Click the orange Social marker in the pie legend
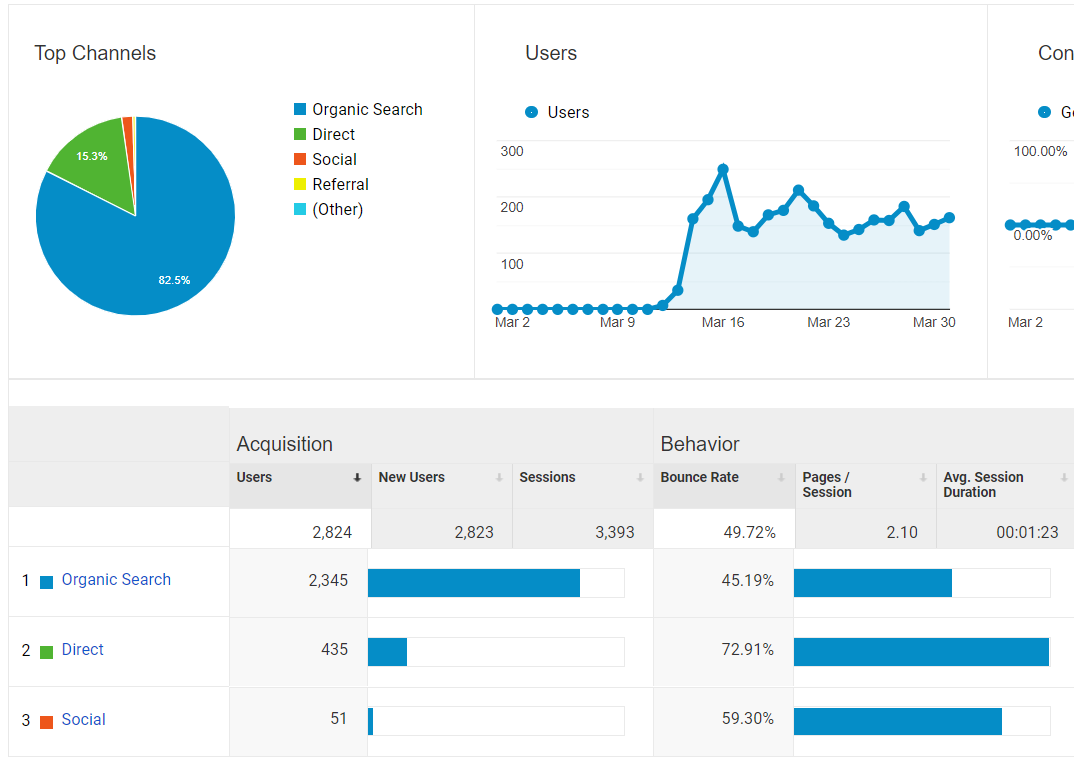 298,159
